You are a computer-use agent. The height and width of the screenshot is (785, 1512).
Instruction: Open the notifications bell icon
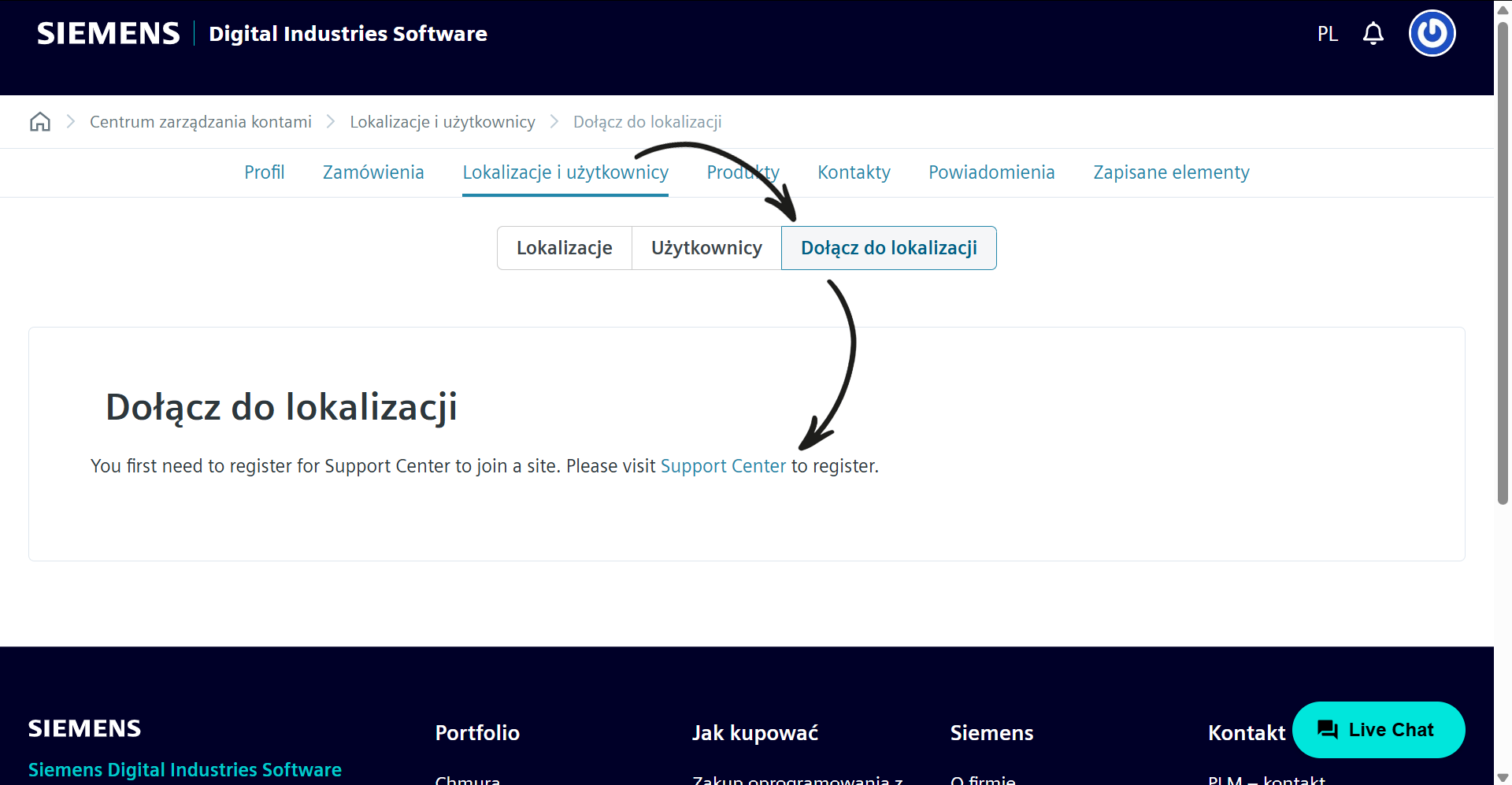pos(1373,34)
